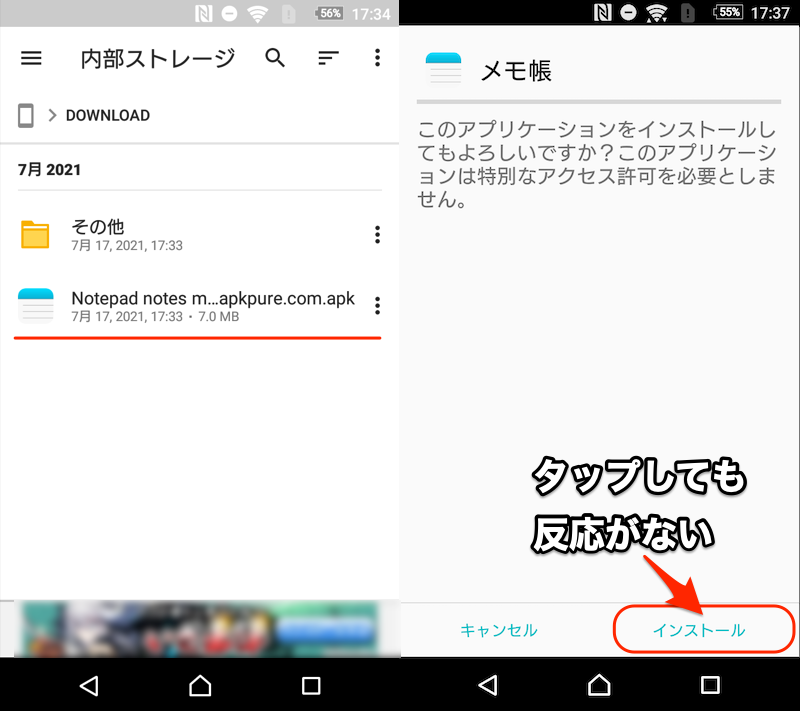
Task: Open options for その他 folder
Action: coord(377,235)
